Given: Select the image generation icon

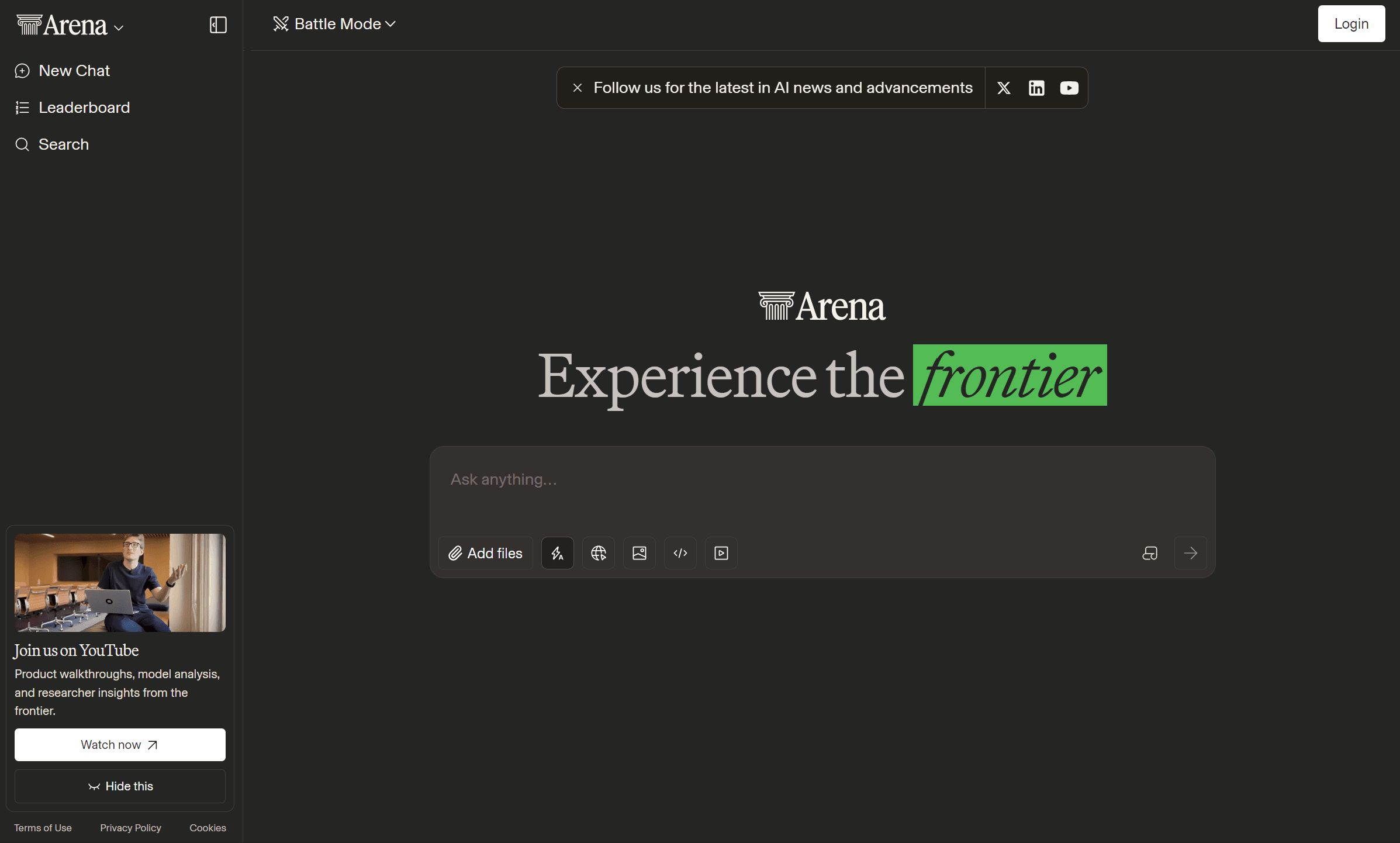Looking at the screenshot, I should 639,552.
